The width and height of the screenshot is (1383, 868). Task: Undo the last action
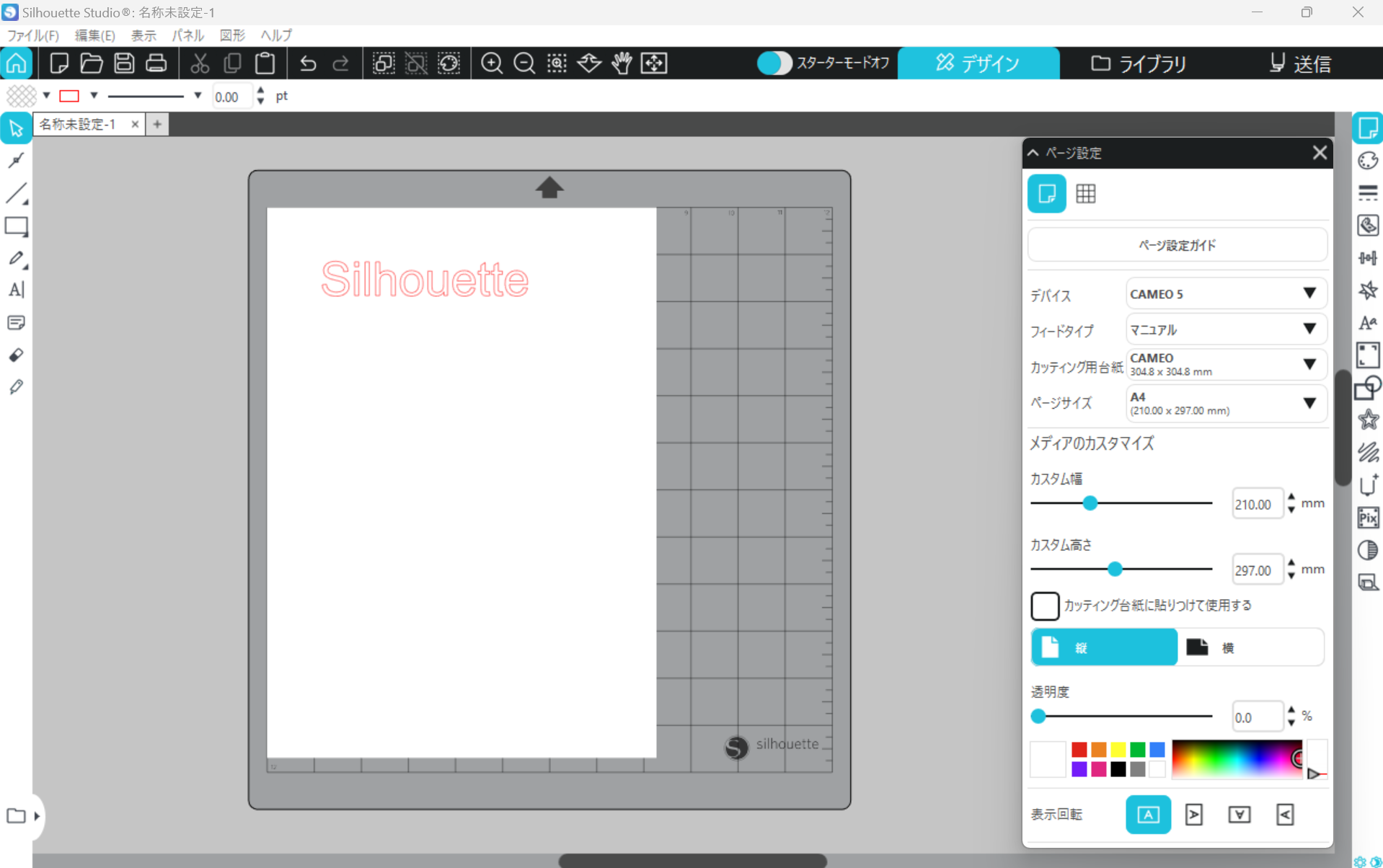pos(308,63)
